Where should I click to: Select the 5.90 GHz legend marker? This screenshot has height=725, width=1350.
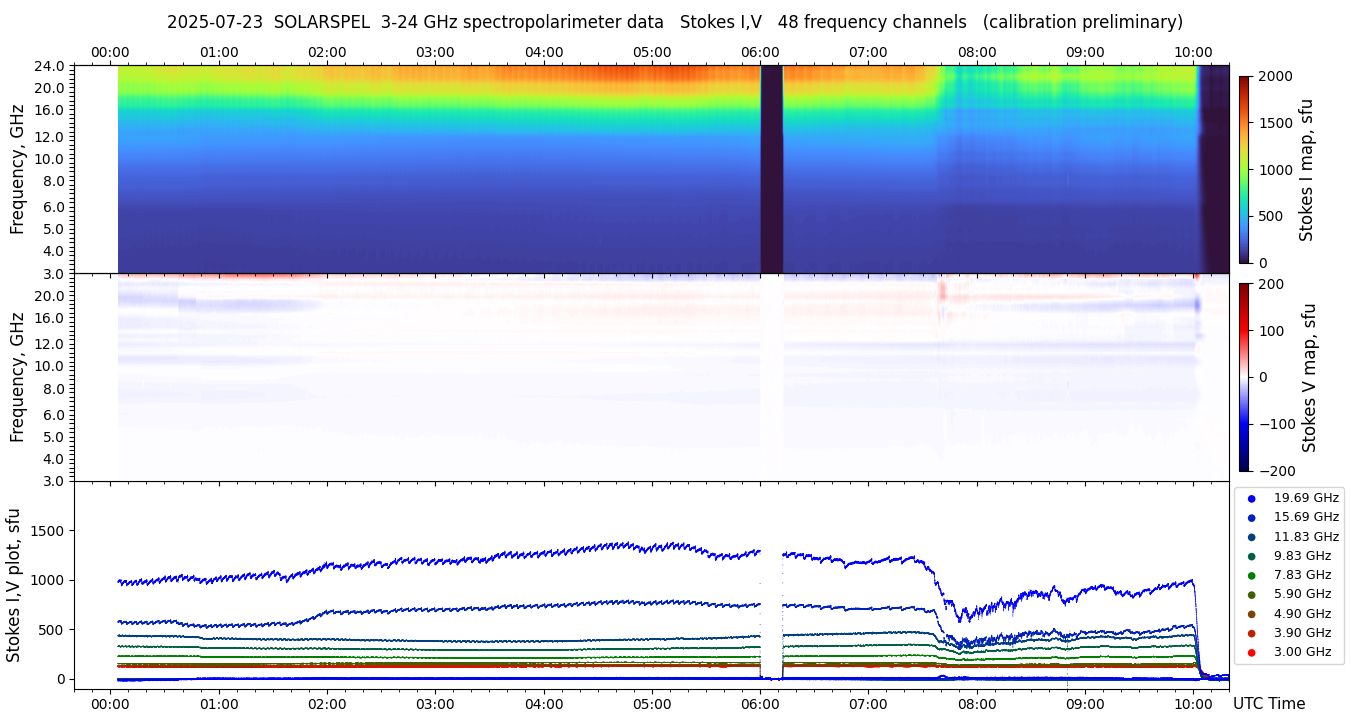point(1251,595)
